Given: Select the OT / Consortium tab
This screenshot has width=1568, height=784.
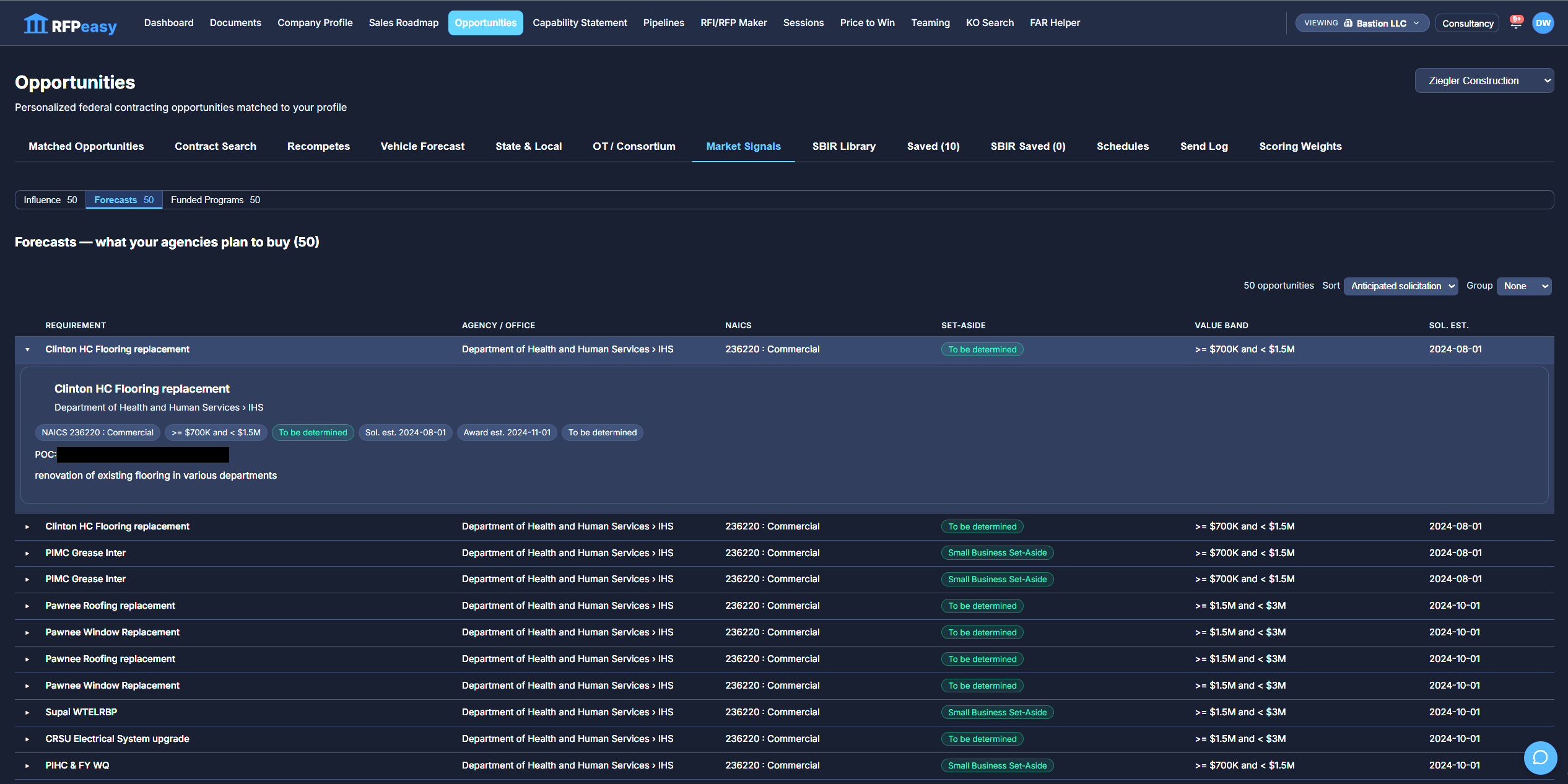Looking at the screenshot, I should (634, 146).
